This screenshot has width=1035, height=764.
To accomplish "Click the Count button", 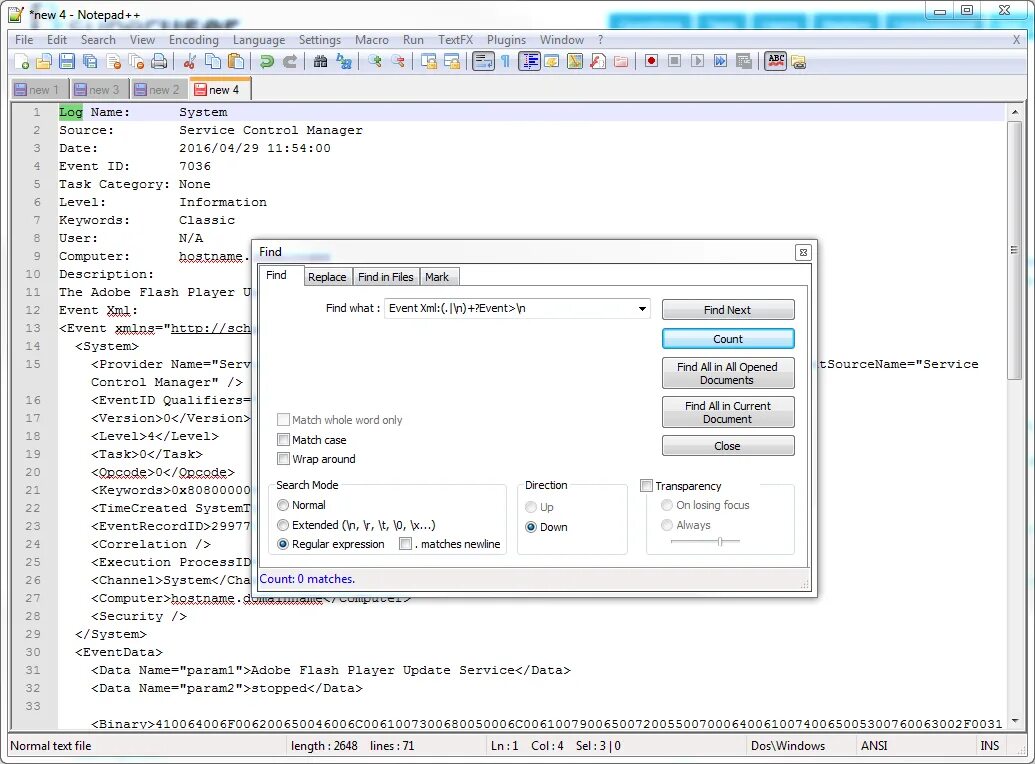I will [727, 339].
